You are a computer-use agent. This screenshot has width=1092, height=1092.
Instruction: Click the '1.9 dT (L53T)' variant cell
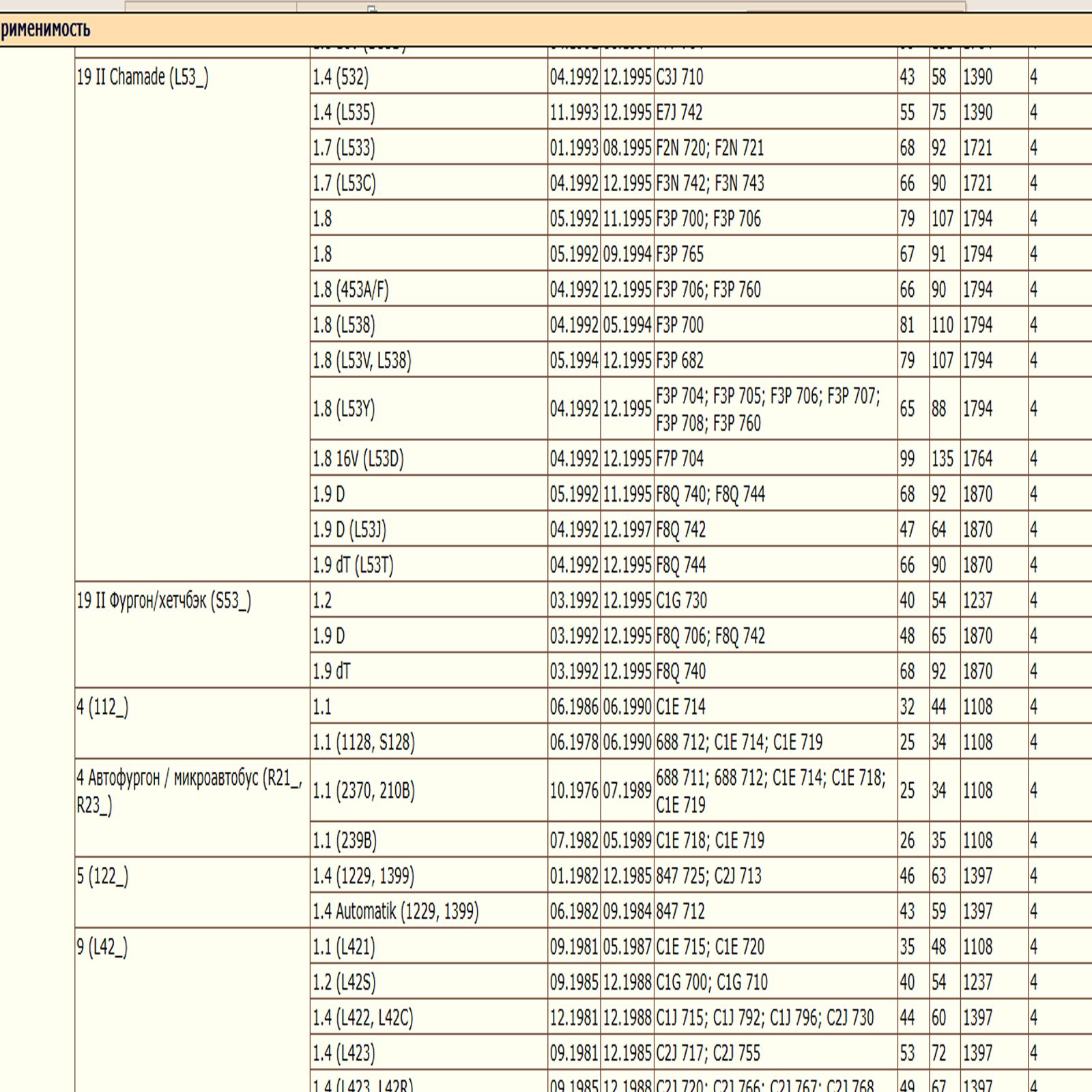pyautogui.click(x=353, y=565)
